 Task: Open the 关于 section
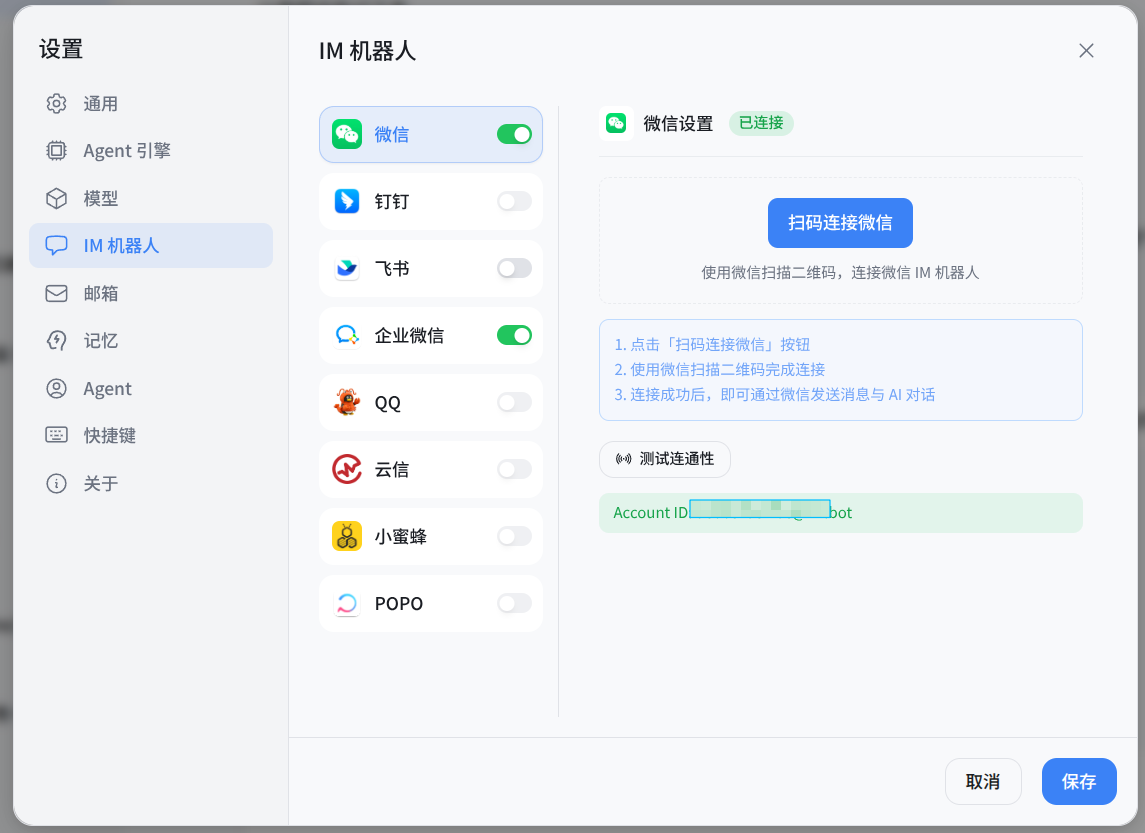tap(150, 483)
